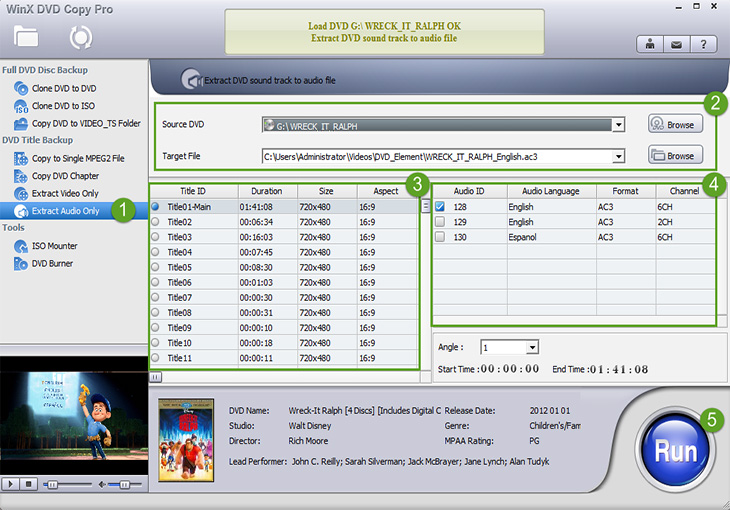The height and width of the screenshot is (510, 730).
Task: Open the Clone DVD to DVD mode
Action: (x=64, y=88)
